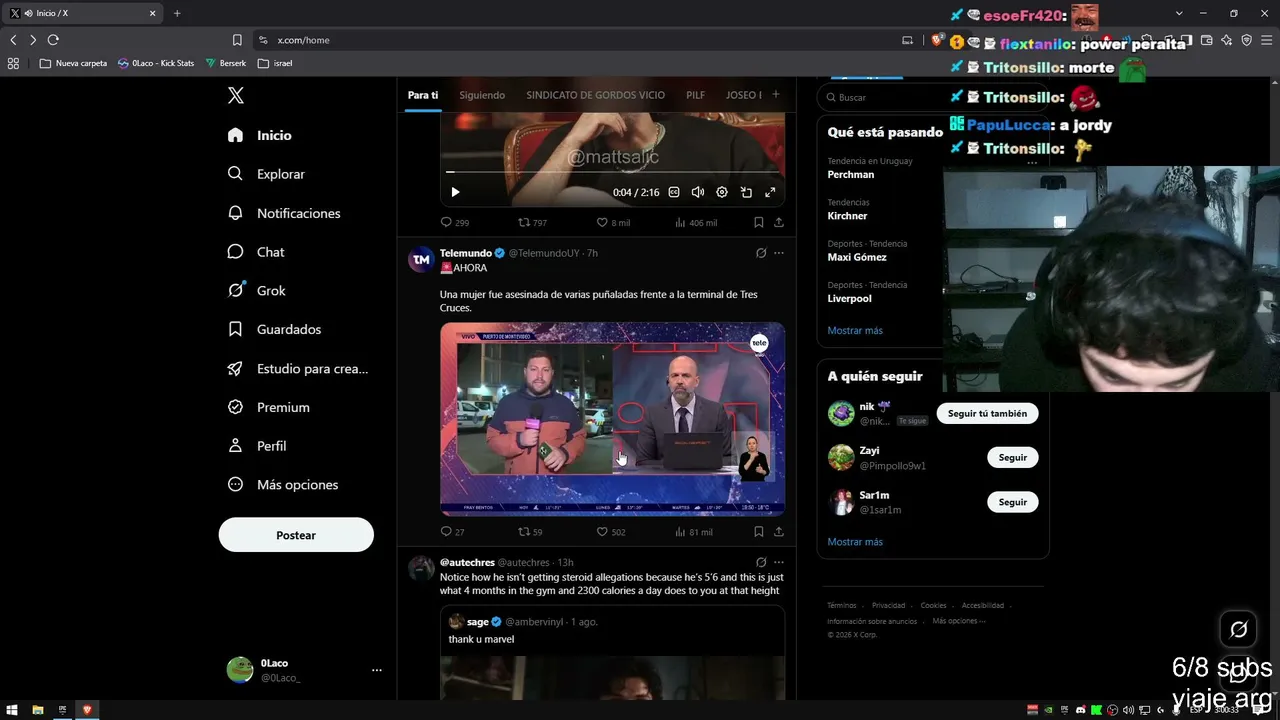
Task: Show more trends under Qué está pasando
Action: [x=855, y=330]
